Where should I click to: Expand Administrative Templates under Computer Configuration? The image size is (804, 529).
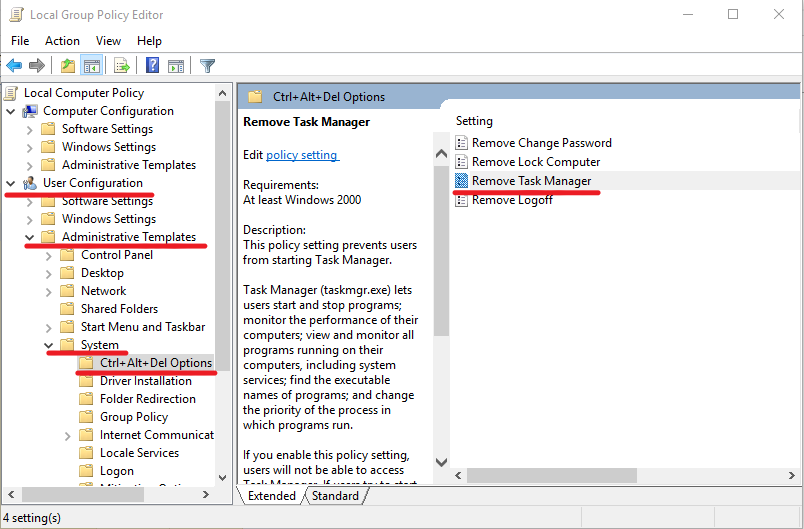tap(30, 166)
